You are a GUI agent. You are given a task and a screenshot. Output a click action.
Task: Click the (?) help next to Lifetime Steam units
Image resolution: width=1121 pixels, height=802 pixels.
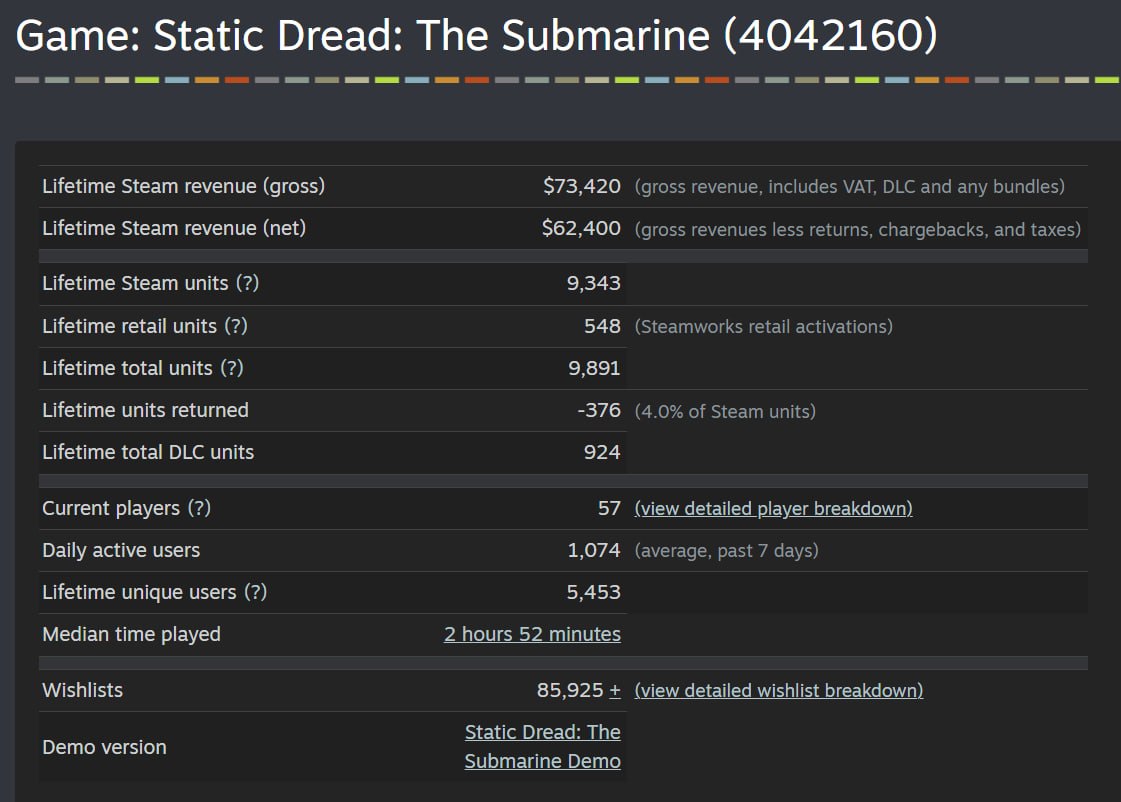pyautogui.click(x=247, y=283)
